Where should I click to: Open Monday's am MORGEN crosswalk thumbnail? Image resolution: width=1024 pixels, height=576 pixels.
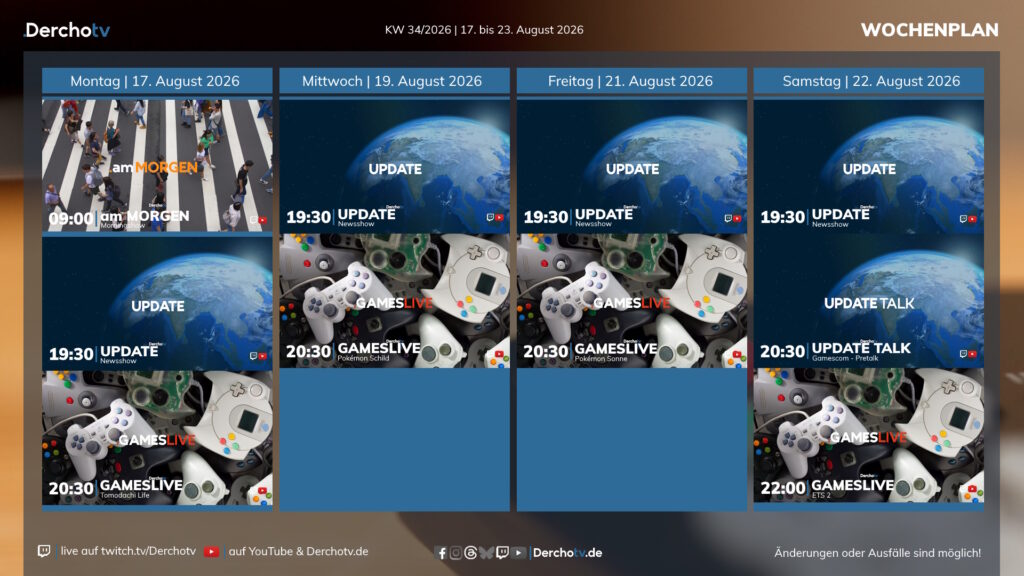click(157, 165)
